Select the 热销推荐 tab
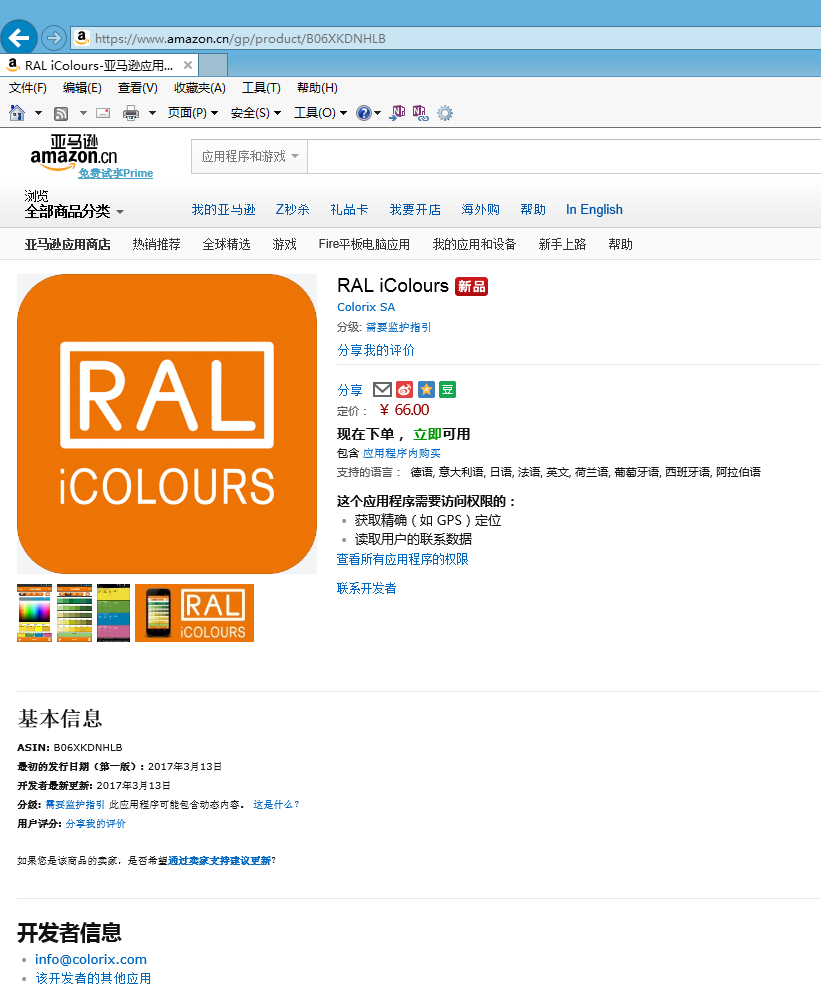Viewport: 821px width, 989px height. (x=156, y=244)
